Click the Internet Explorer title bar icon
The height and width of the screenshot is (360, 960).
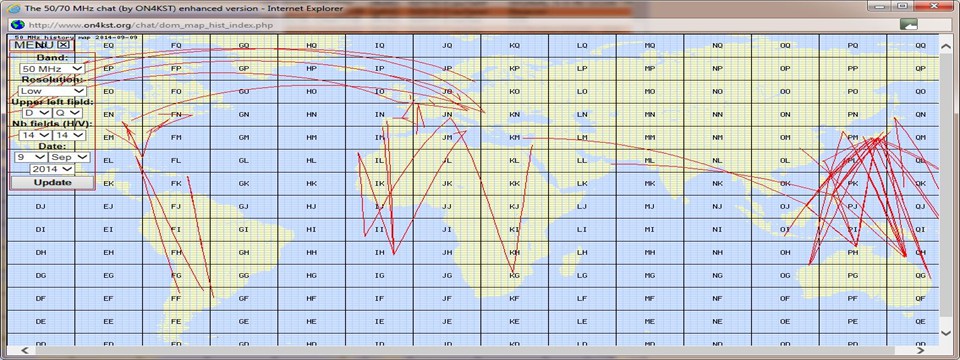point(13,9)
